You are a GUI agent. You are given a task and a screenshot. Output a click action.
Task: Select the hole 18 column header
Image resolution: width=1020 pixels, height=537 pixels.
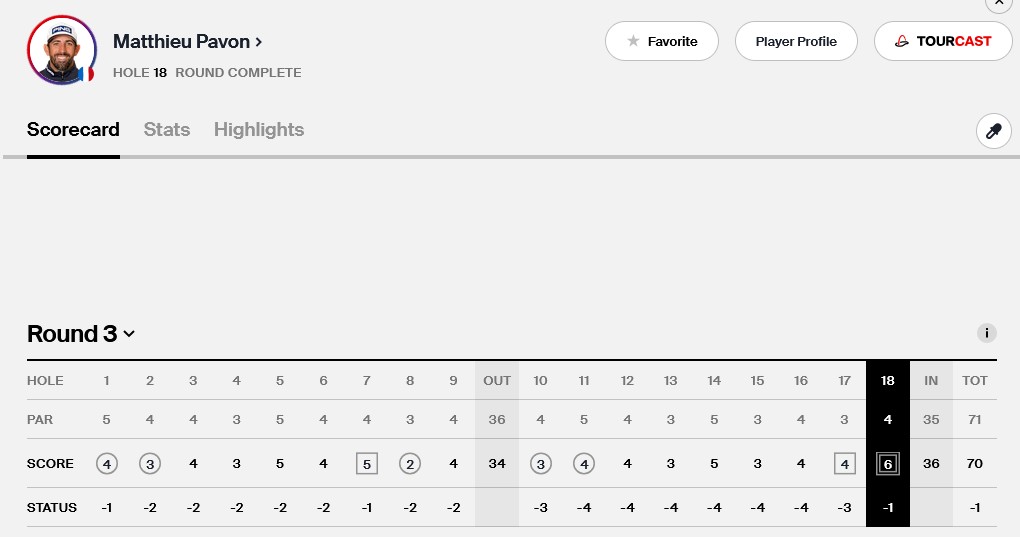coord(887,380)
